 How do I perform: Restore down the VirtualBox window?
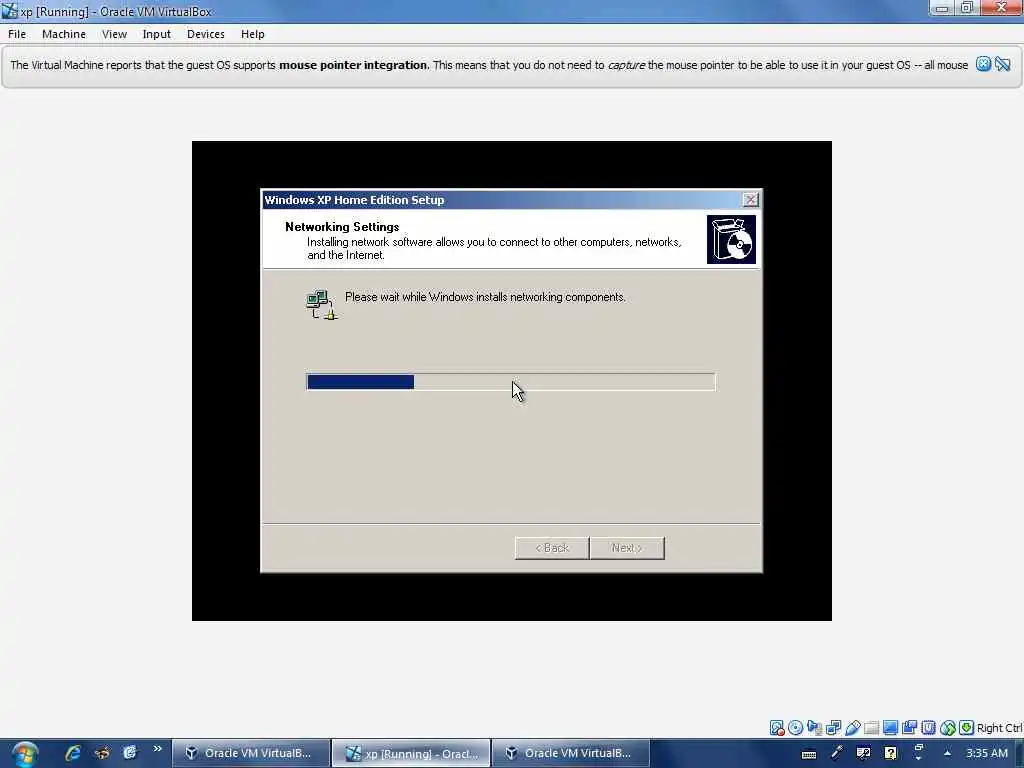[967, 8]
